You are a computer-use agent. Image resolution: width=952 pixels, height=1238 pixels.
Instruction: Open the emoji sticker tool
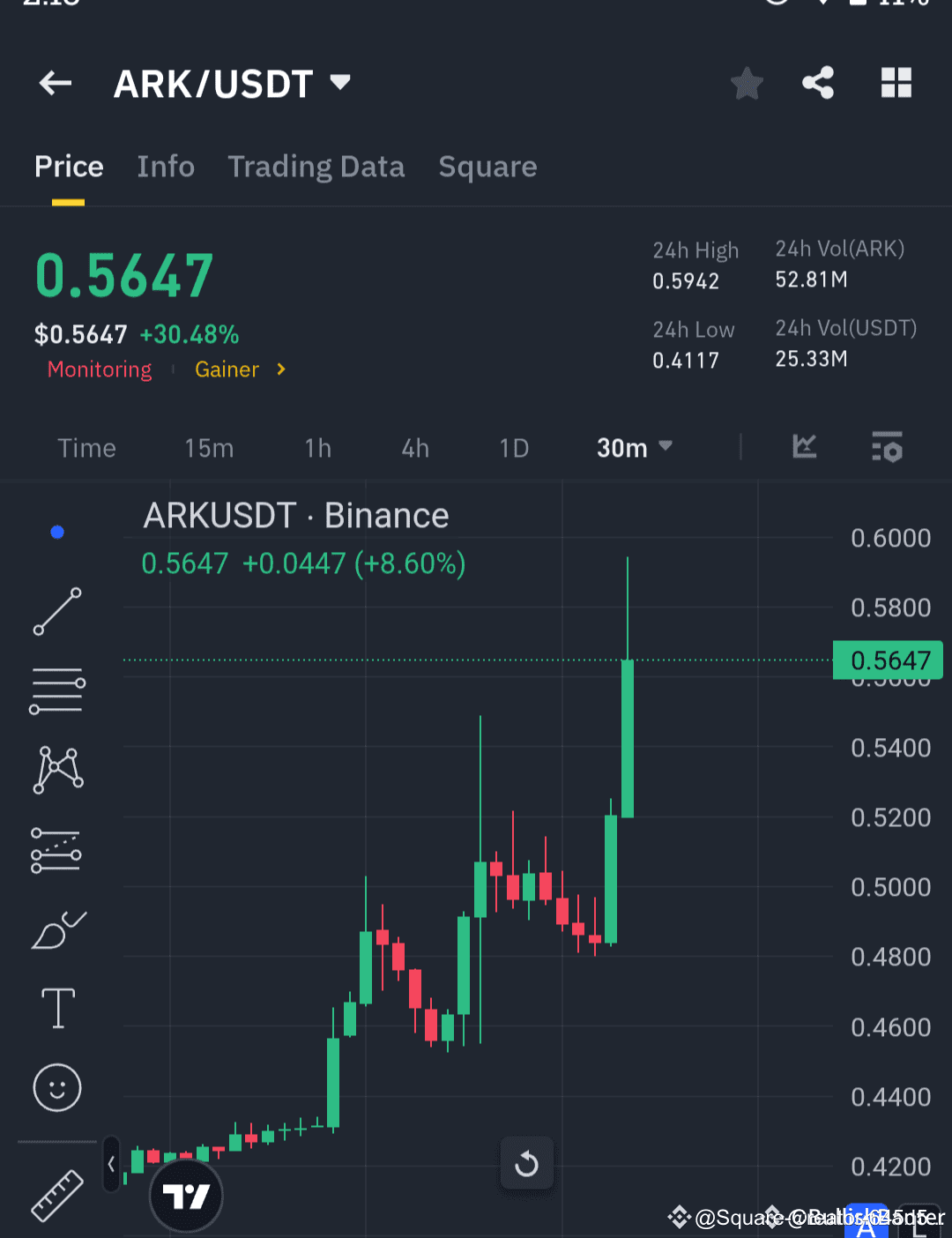pyautogui.click(x=56, y=1087)
